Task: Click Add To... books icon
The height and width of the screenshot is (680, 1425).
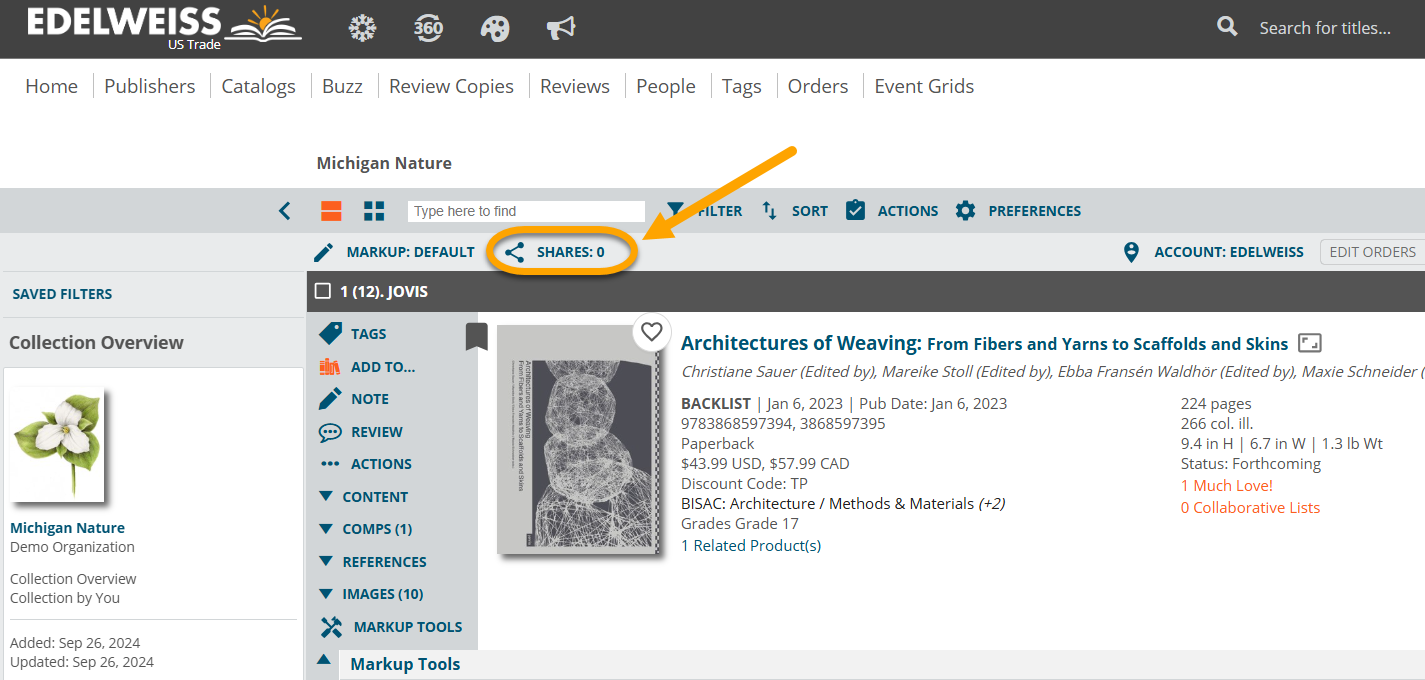Action: [x=367, y=367]
